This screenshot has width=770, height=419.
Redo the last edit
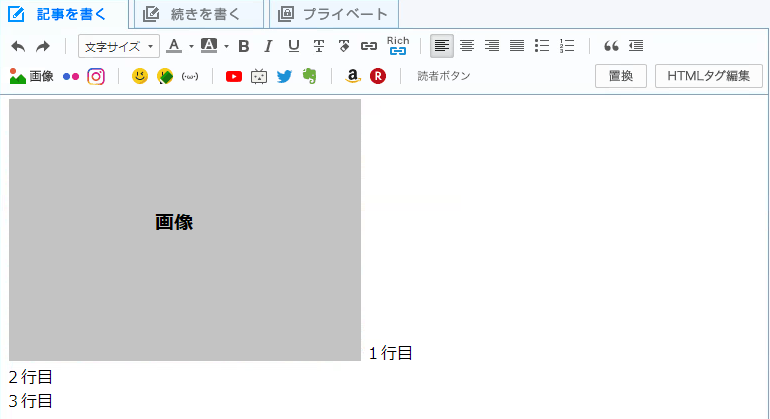(x=43, y=46)
